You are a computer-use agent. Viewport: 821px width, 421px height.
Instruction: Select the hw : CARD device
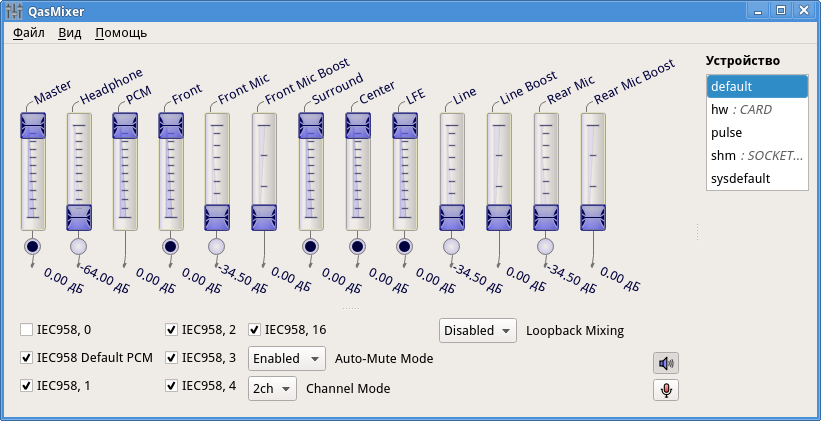(x=757, y=109)
